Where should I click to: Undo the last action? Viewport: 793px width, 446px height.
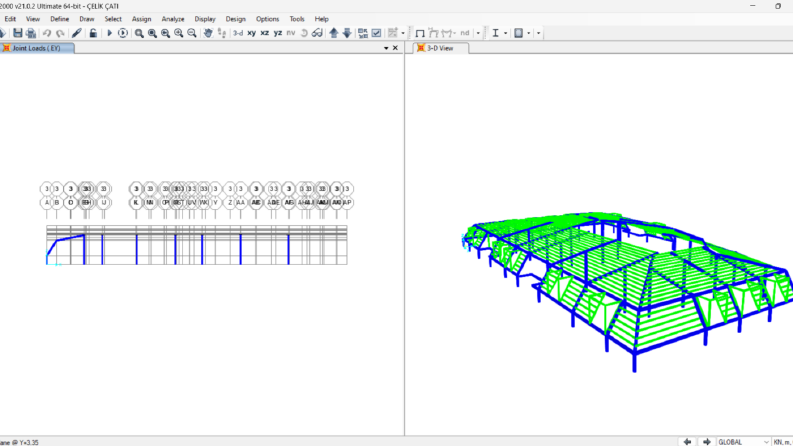tap(47, 33)
